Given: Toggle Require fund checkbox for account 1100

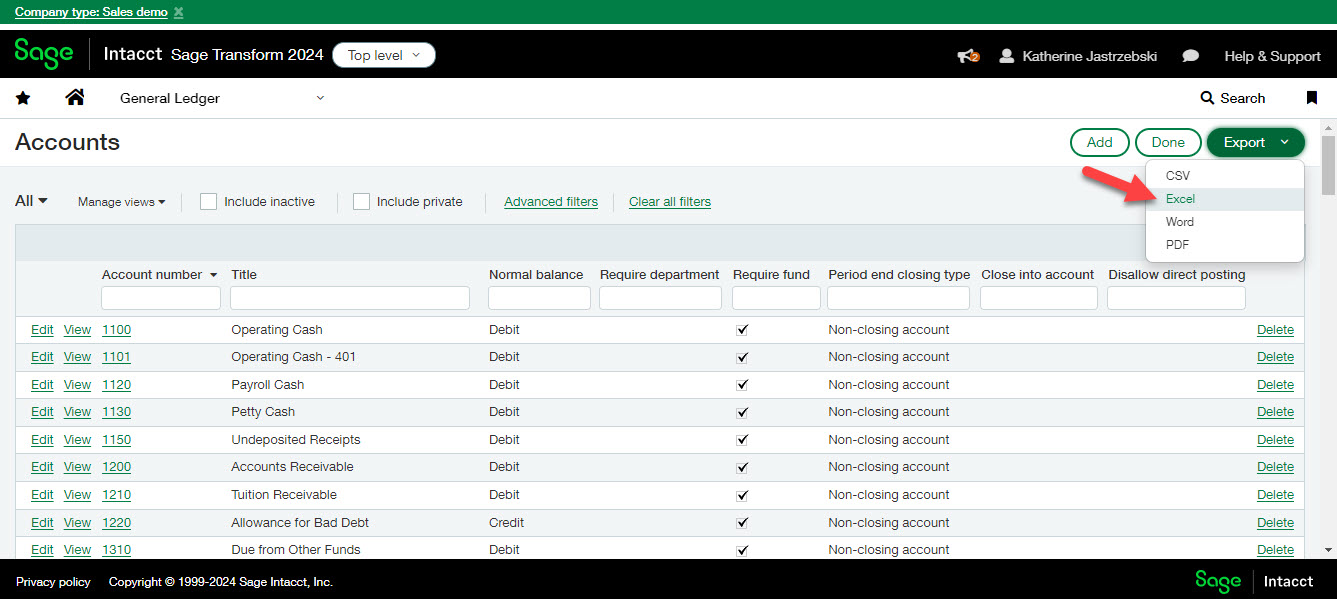Looking at the screenshot, I should point(742,330).
